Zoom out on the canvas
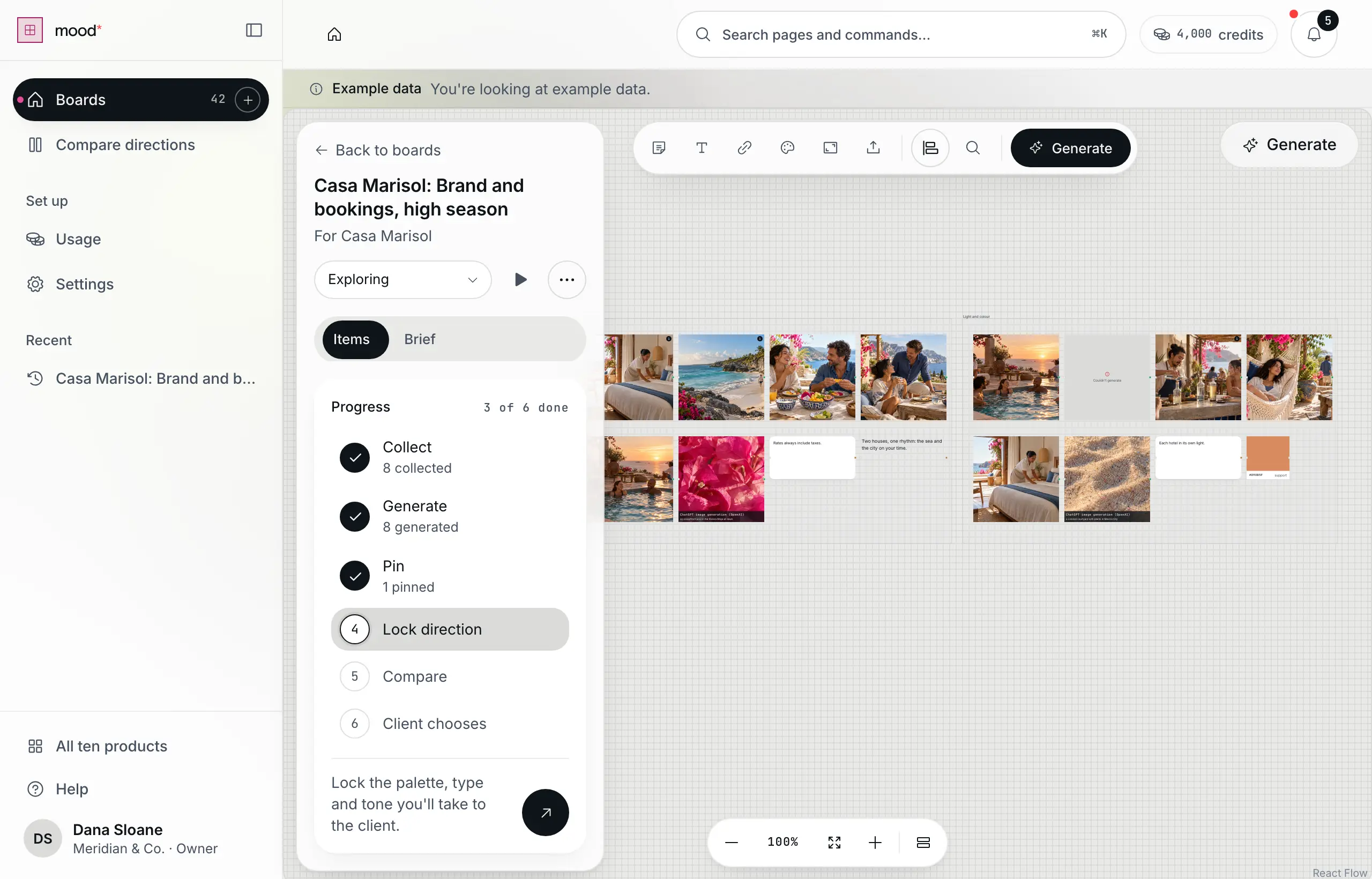Viewport: 1372px width, 879px height. pyautogui.click(x=731, y=842)
